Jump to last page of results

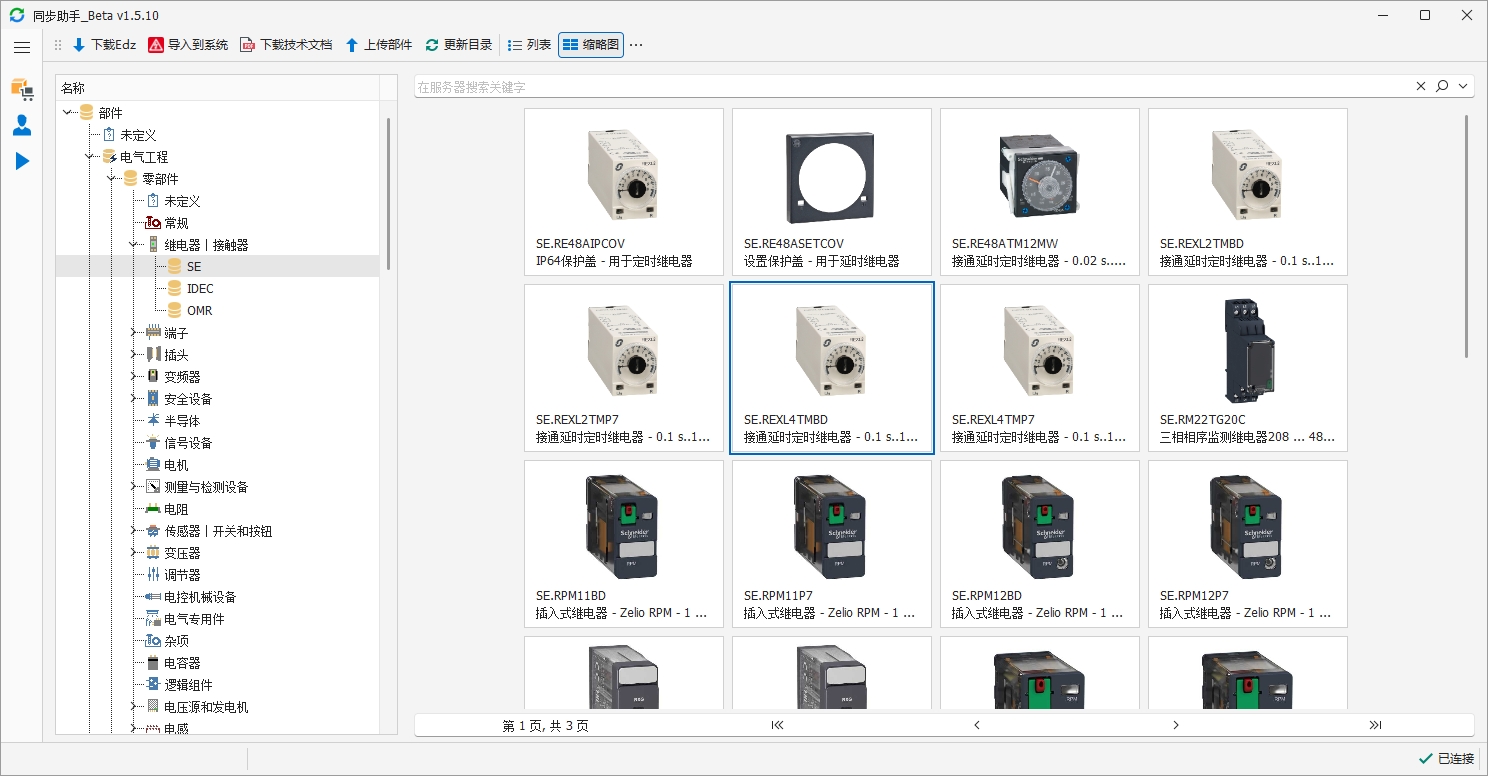pos(1375,725)
